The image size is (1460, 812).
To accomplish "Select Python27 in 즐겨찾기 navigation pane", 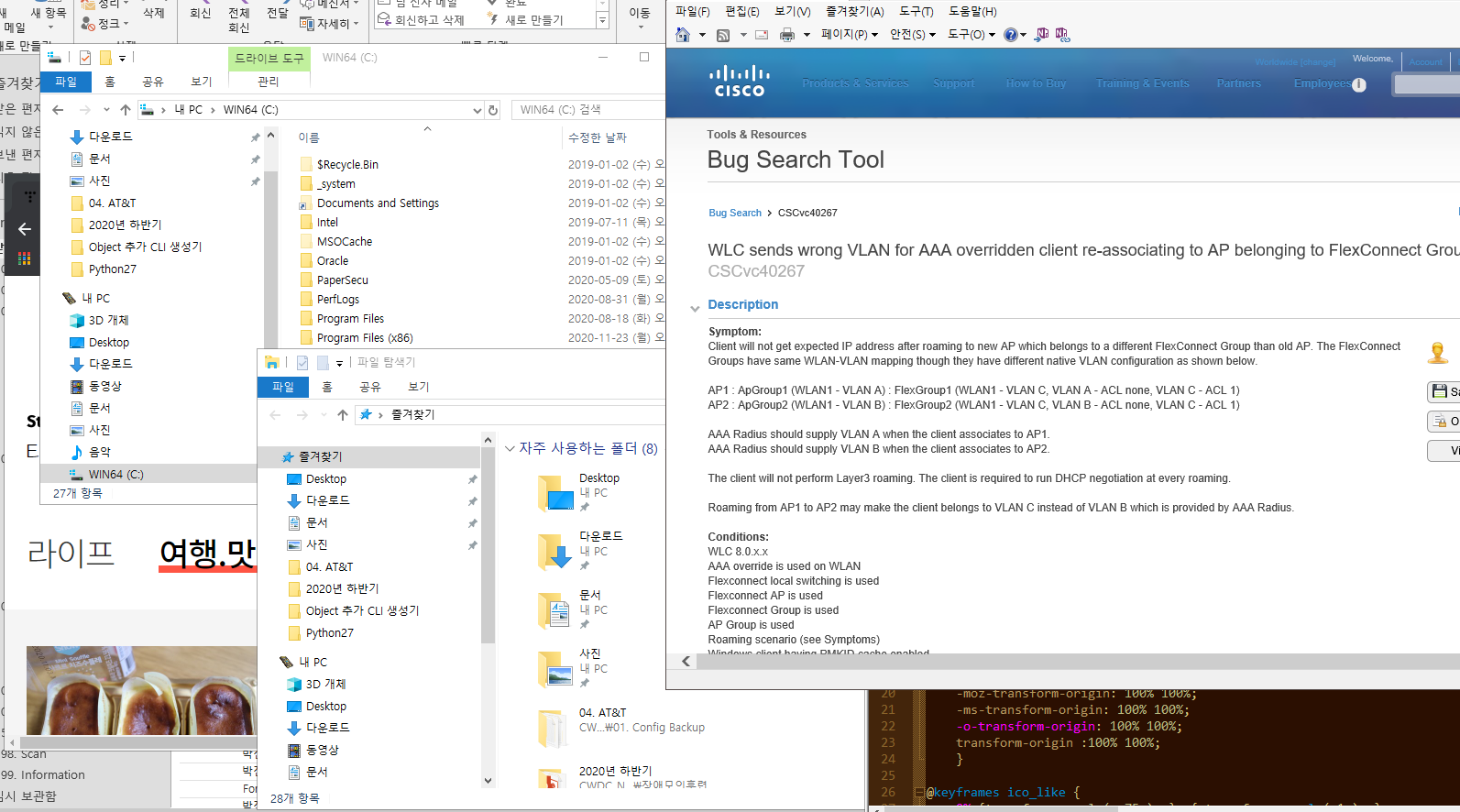I will pos(329,633).
